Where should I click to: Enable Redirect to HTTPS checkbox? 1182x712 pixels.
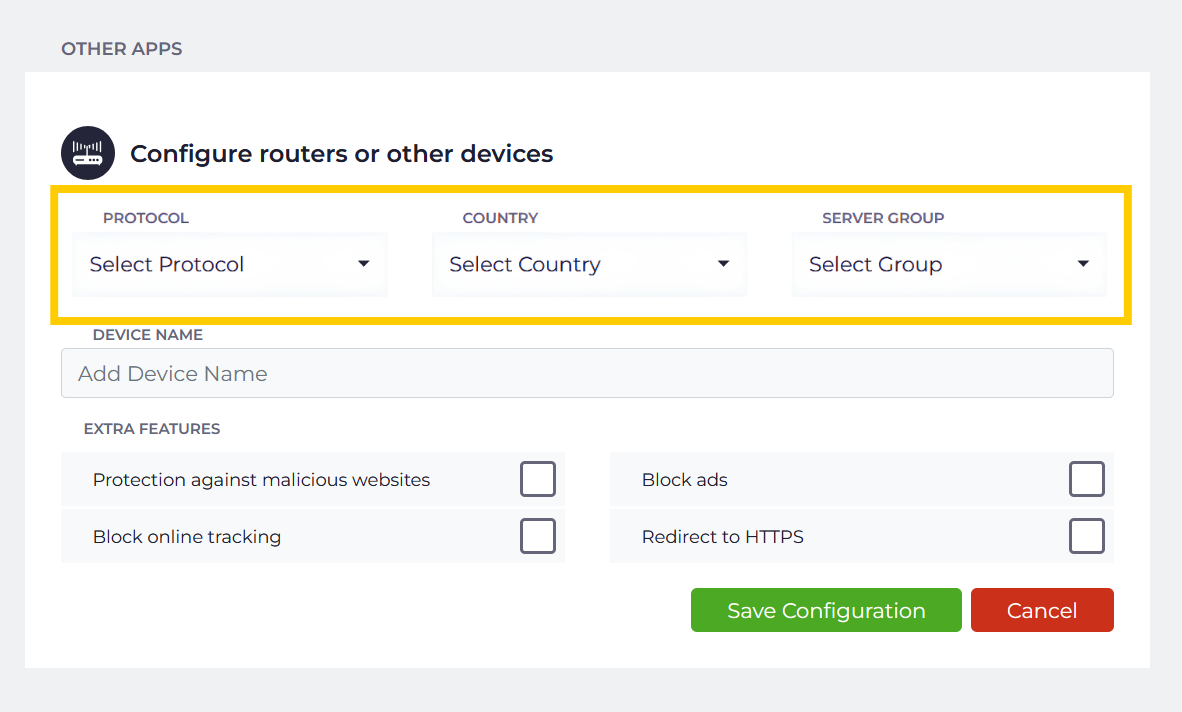click(1086, 536)
